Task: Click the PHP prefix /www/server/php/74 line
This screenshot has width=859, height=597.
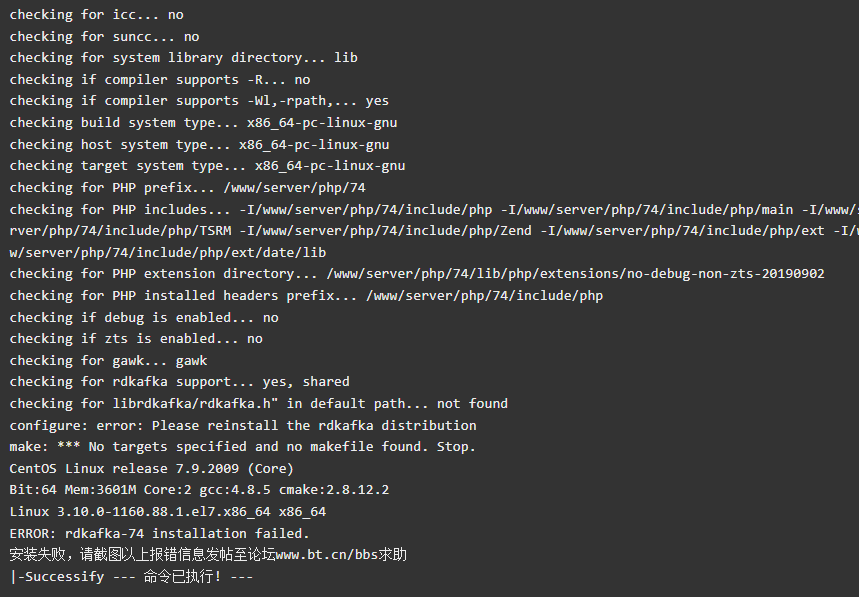Action: [x=187, y=188]
